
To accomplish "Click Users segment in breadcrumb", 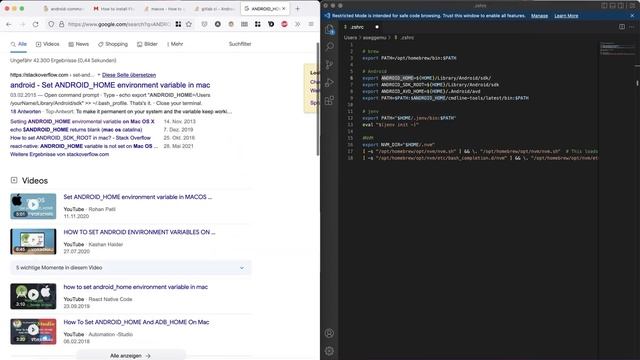I will (x=350, y=38).
